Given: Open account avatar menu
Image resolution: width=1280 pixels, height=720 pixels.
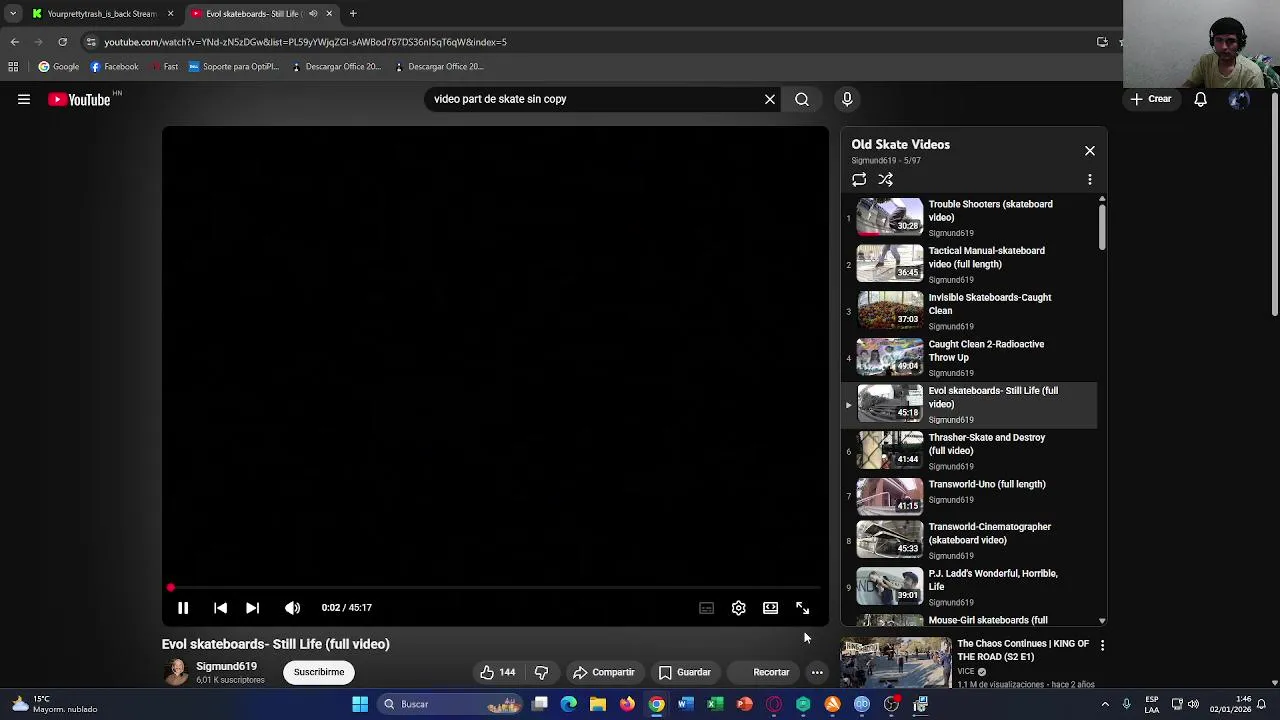Looking at the screenshot, I should pos(1239,99).
